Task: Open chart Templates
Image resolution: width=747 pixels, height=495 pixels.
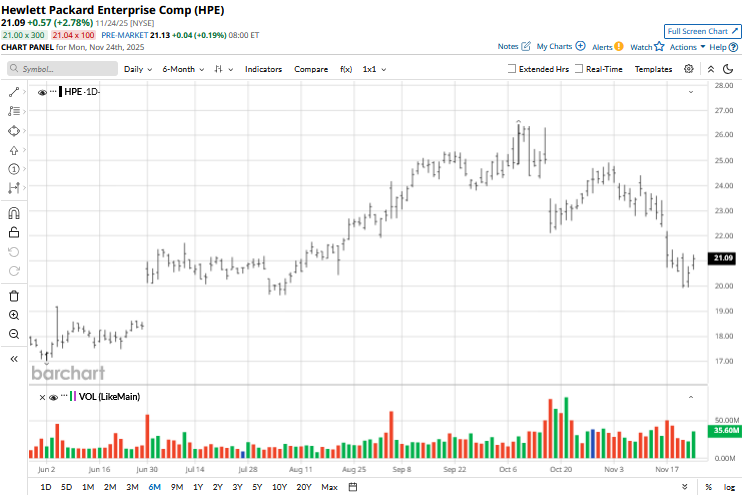Action: click(x=653, y=69)
